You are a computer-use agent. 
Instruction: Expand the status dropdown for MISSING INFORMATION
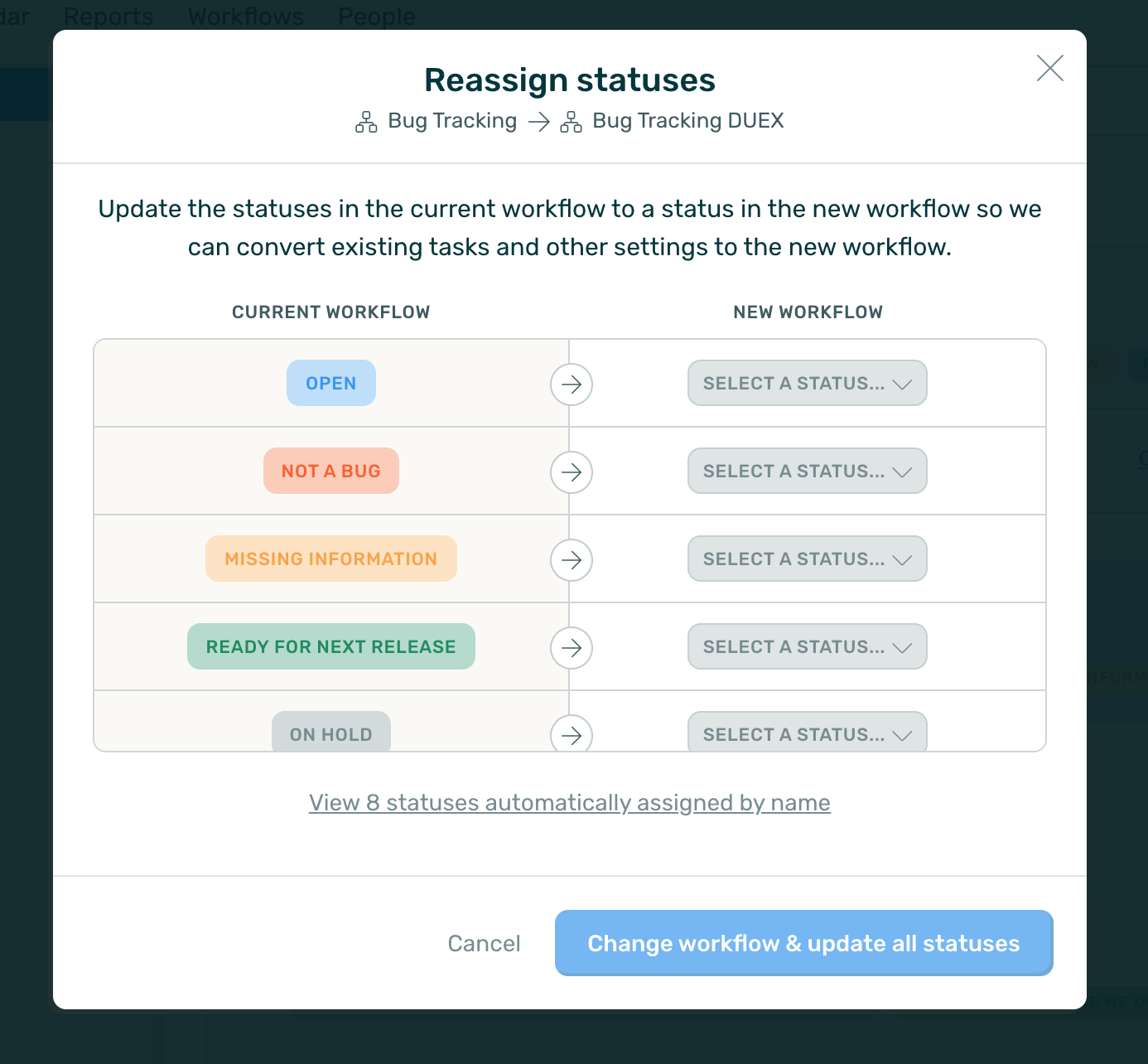pyautogui.click(x=807, y=559)
